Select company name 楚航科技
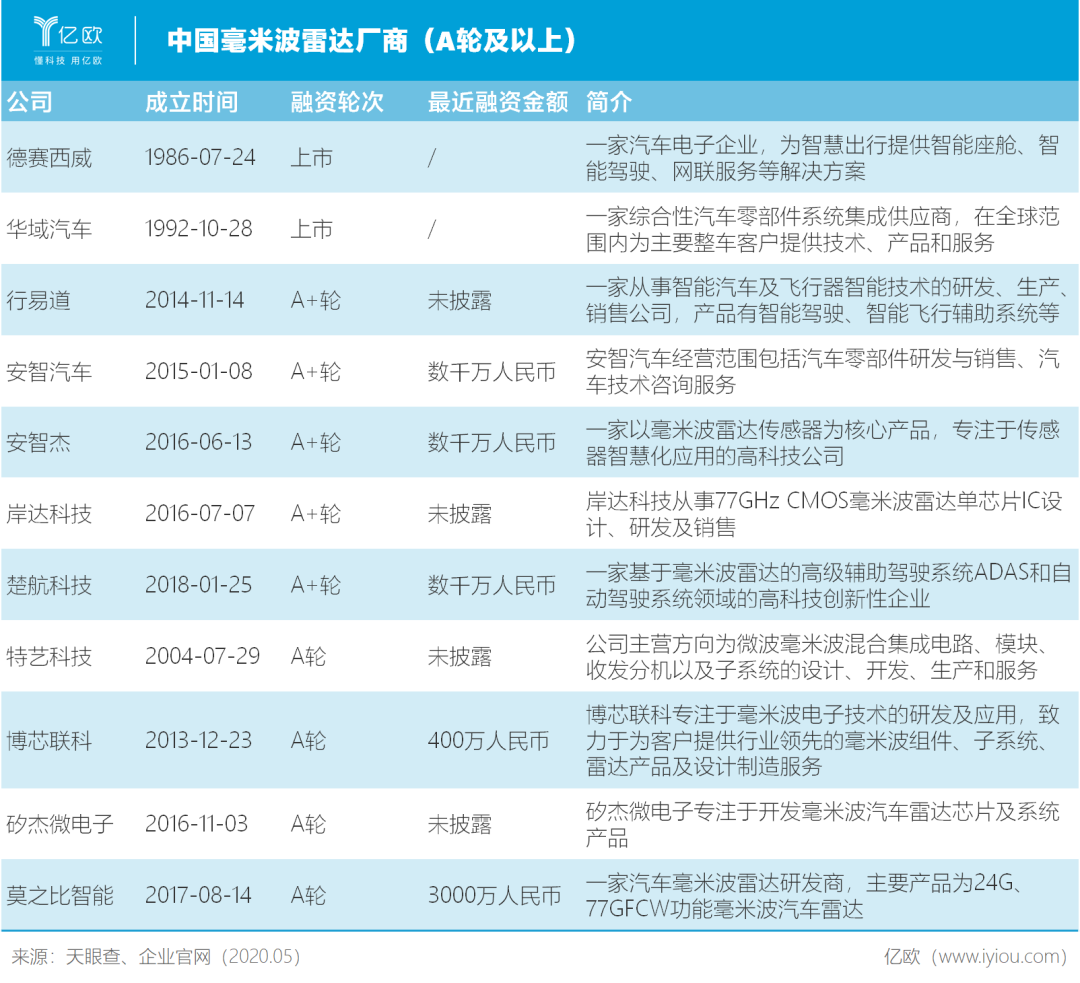The height and width of the screenshot is (983, 1080). [49, 586]
